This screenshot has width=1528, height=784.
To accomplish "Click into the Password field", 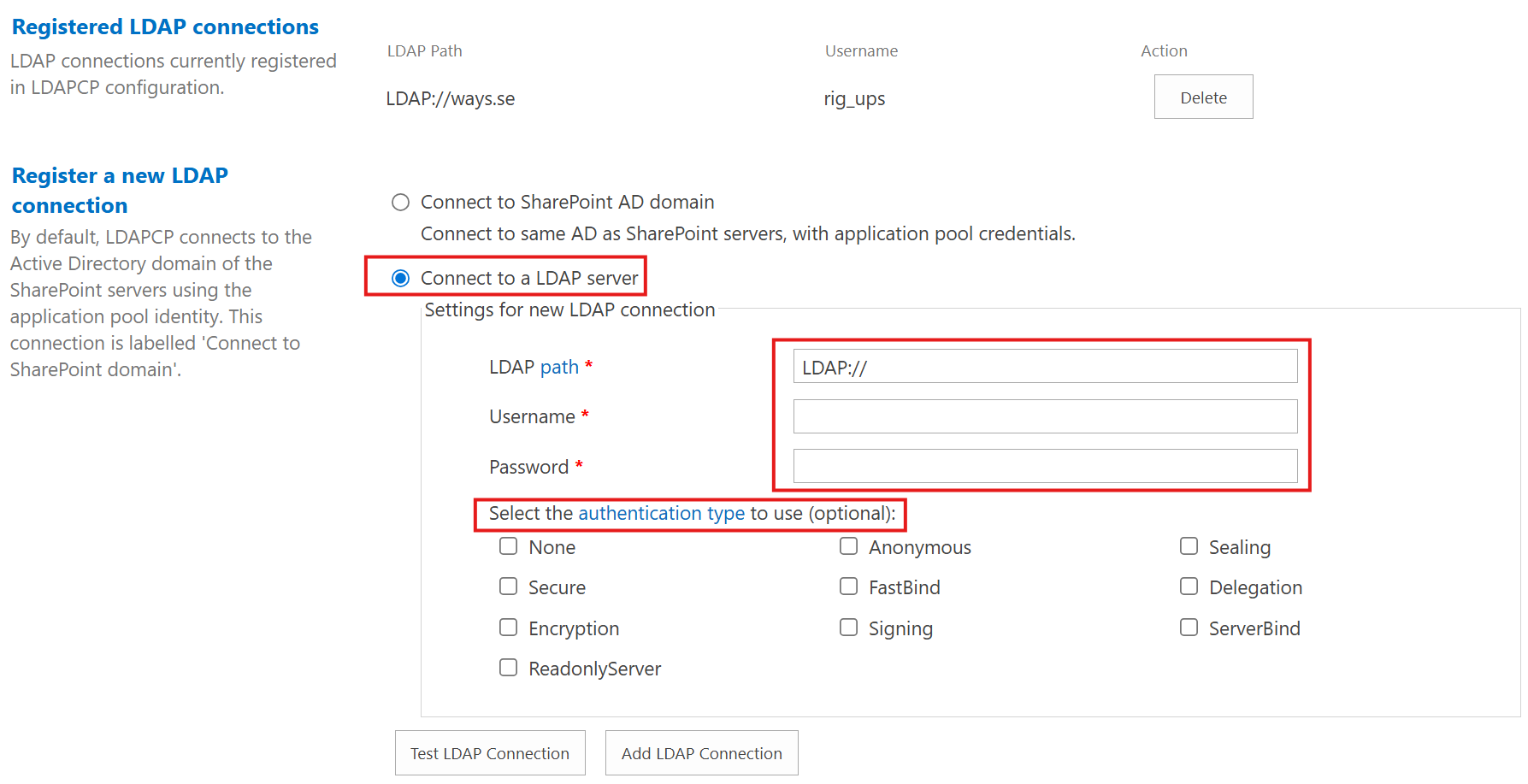I will [x=1044, y=466].
